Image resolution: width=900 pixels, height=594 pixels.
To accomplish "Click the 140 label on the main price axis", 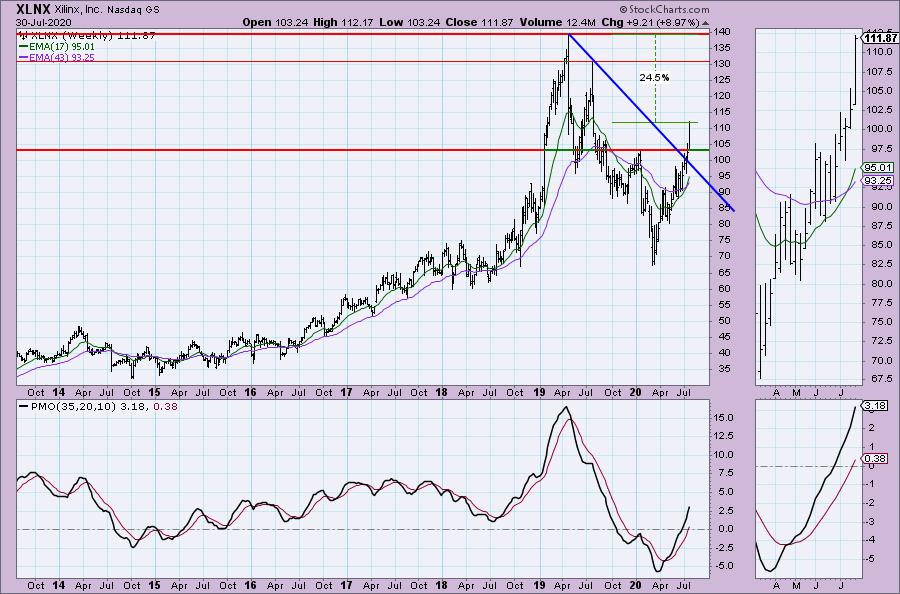I will point(723,32).
